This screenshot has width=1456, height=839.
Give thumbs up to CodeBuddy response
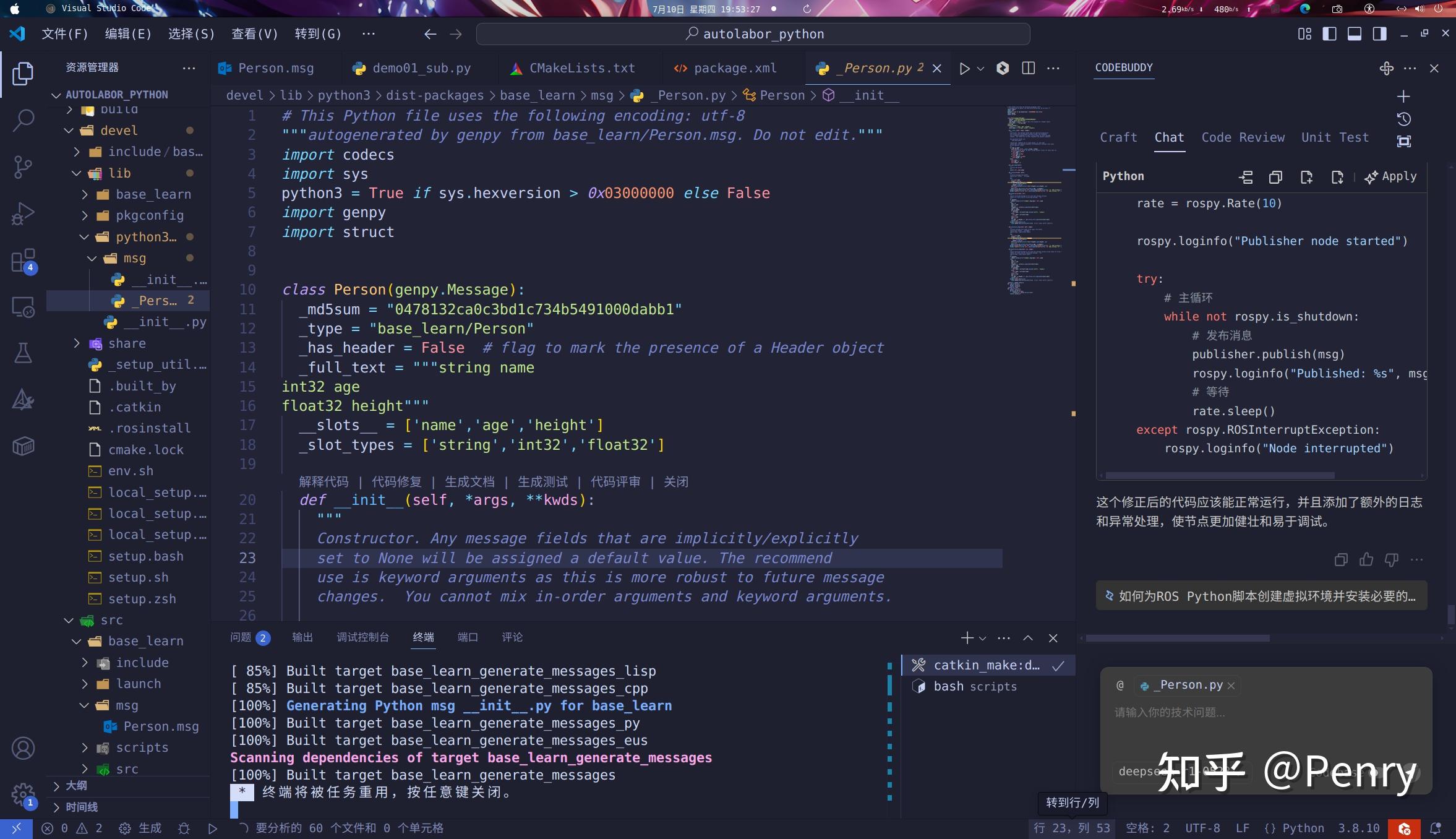pyautogui.click(x=1366, y=560)
